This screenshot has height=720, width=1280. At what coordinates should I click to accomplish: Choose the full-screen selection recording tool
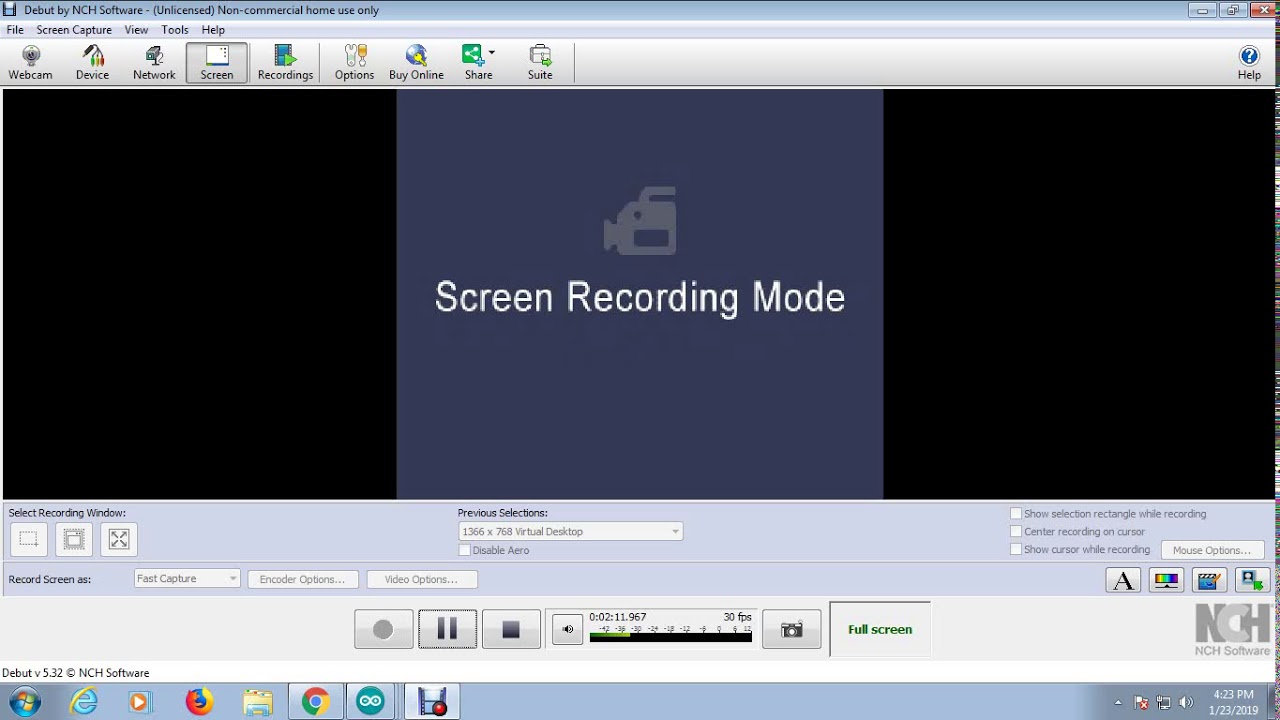pyautogui.click(x=119, y=539)
